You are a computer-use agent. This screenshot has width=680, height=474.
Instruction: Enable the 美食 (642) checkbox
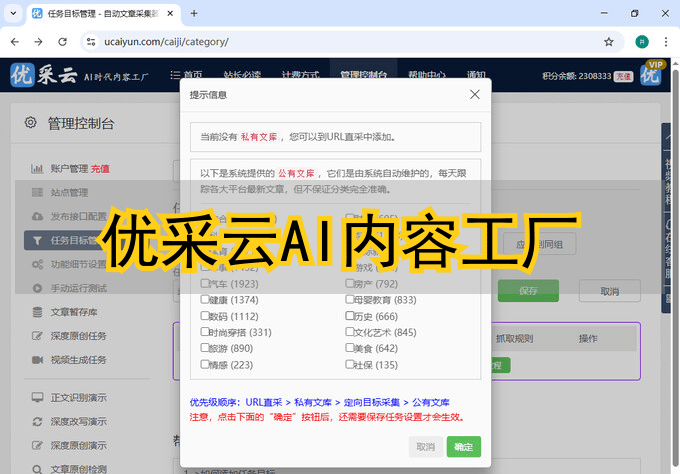pyautogui.click(x=350, y=348)
